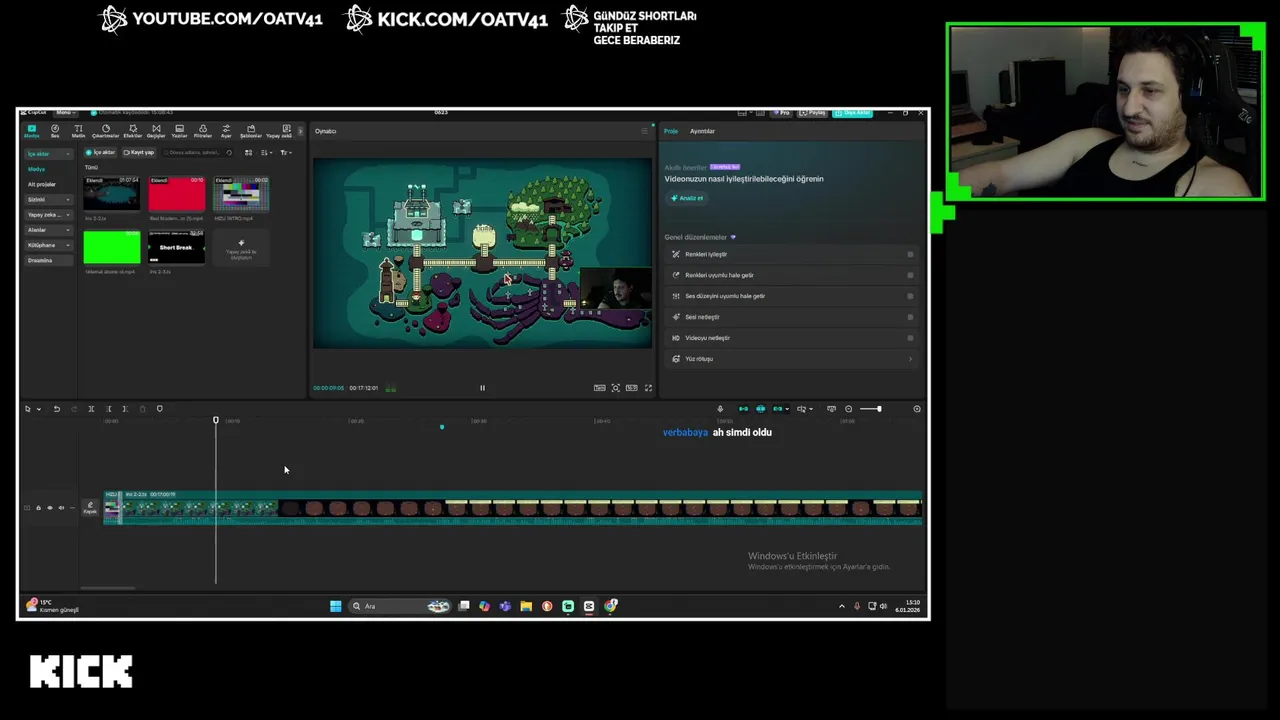Click the marker shield icon in timeline toolbar
Viewport: 1280px width, 720px height.
coord(159,409)
